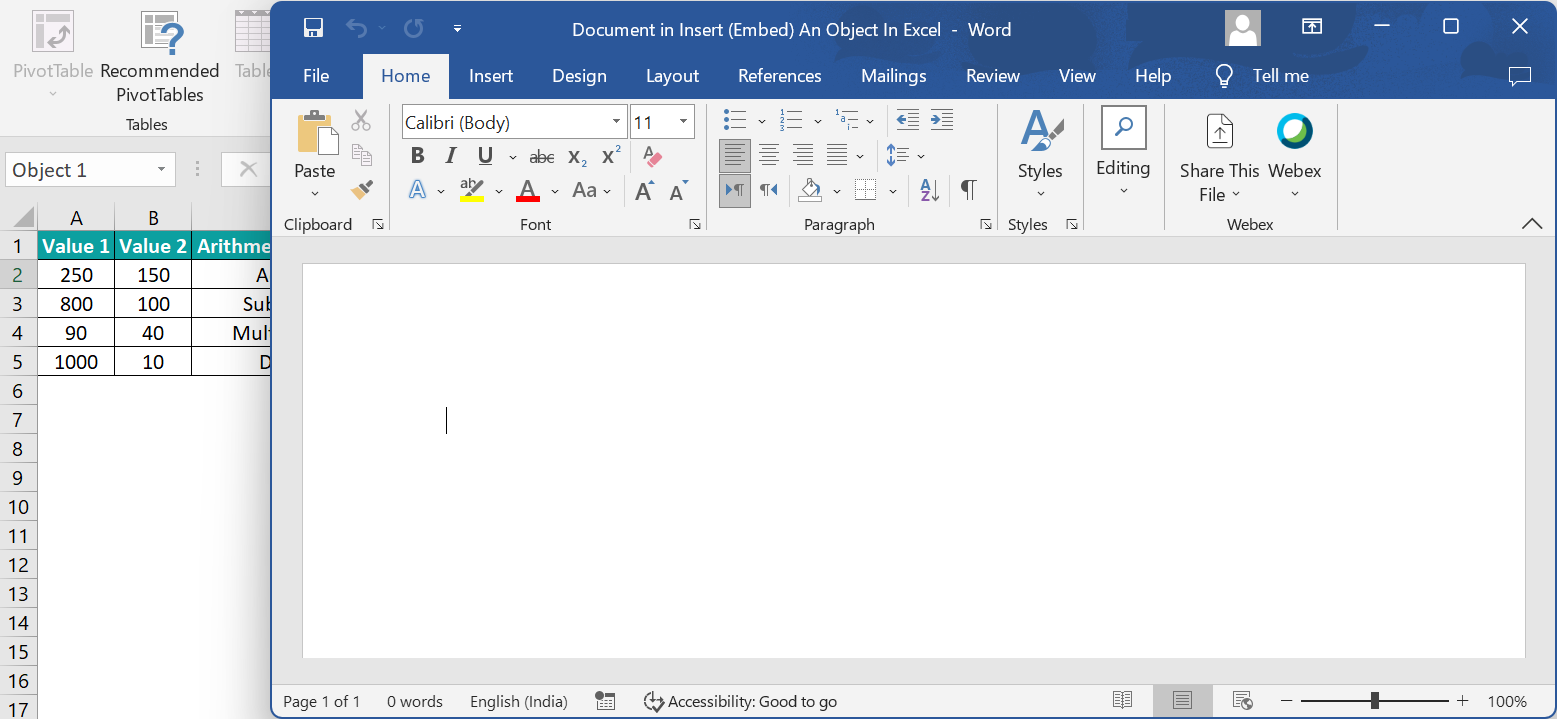Open the Editing search group
1557x719 pixels.
1123,152
